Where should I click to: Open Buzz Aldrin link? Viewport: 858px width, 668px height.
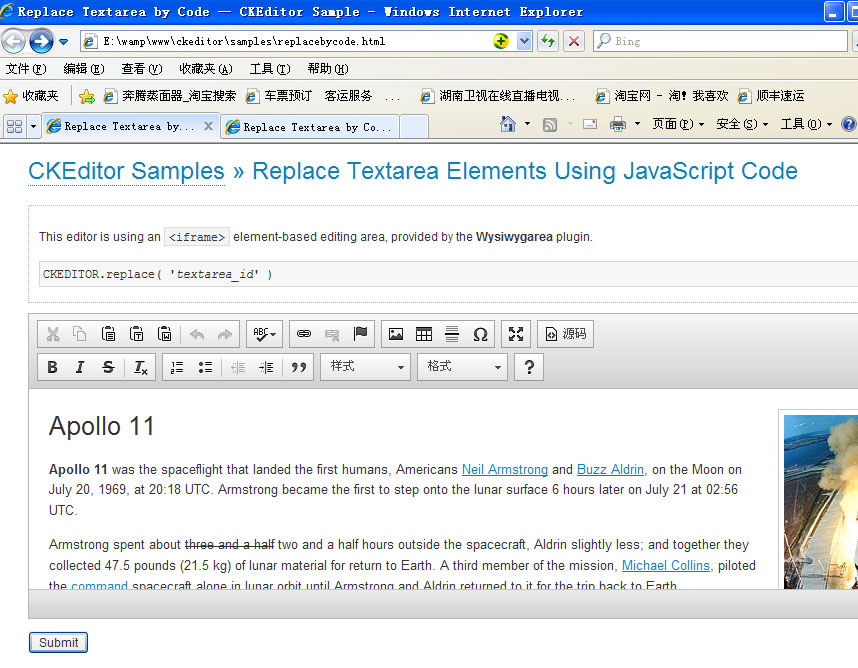pos(610,469)
